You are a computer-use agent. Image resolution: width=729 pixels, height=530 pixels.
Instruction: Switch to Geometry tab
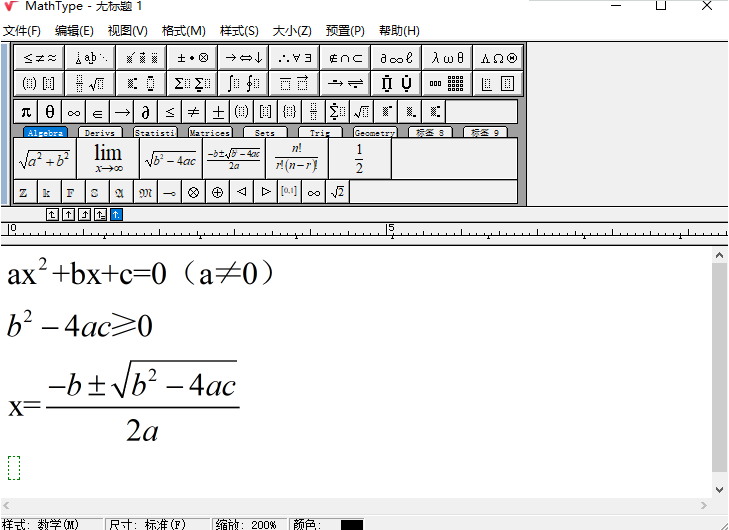[375, 132]
